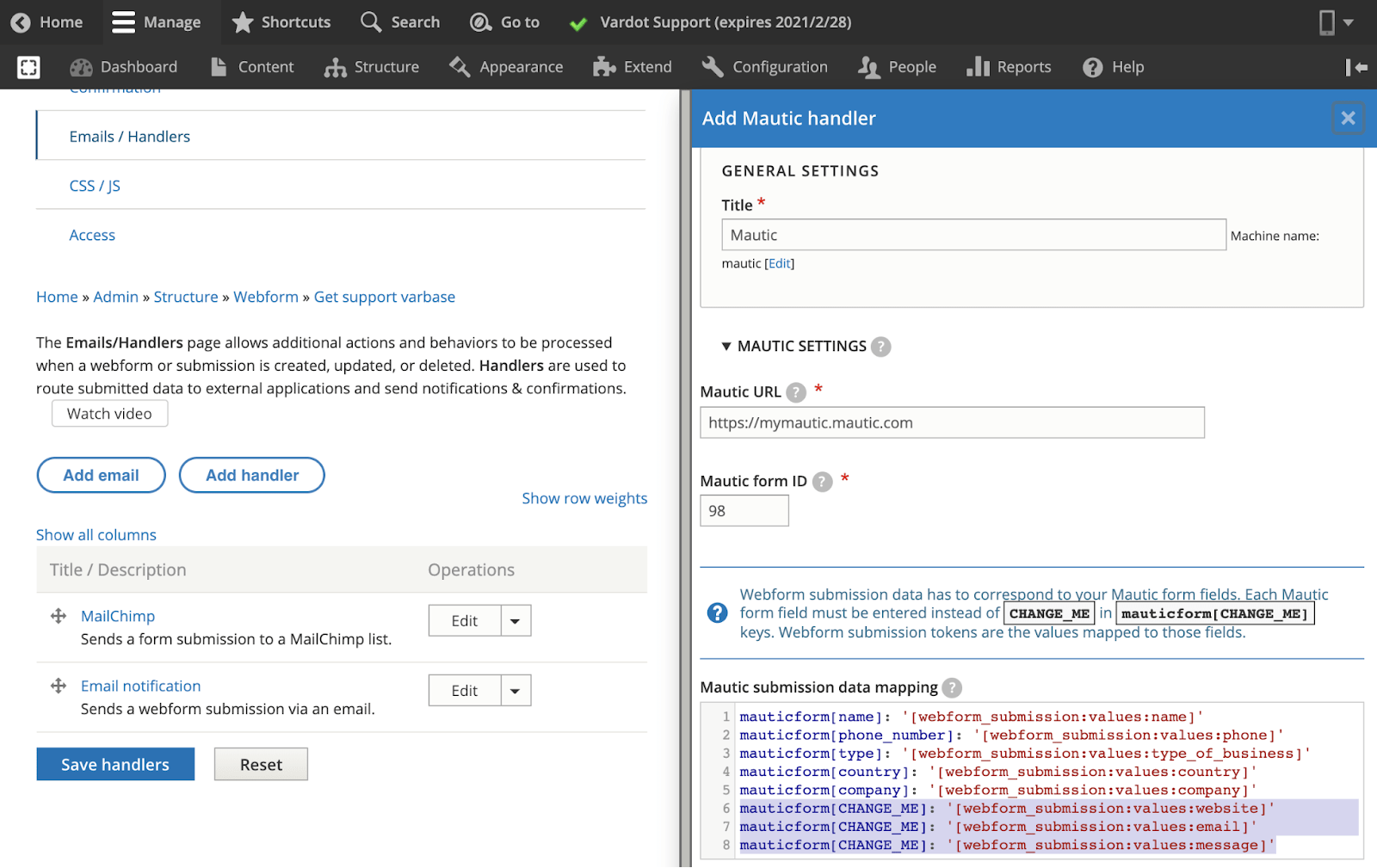Screen dimensions: 1377x868
Task: Switch to the CSS / JS tab
Action: pos(95,186)
